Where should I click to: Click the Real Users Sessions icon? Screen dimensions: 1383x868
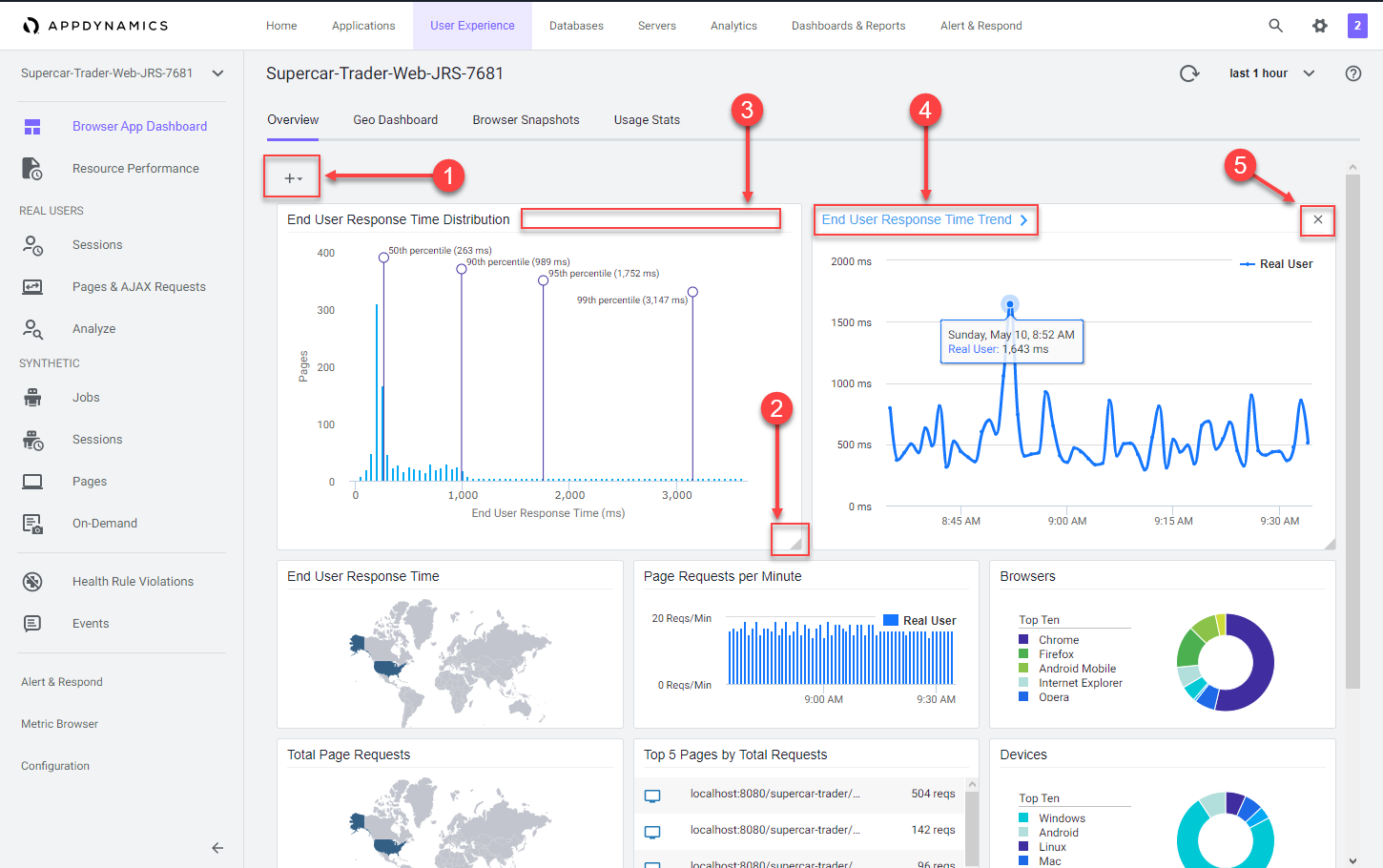click(32, 245)
